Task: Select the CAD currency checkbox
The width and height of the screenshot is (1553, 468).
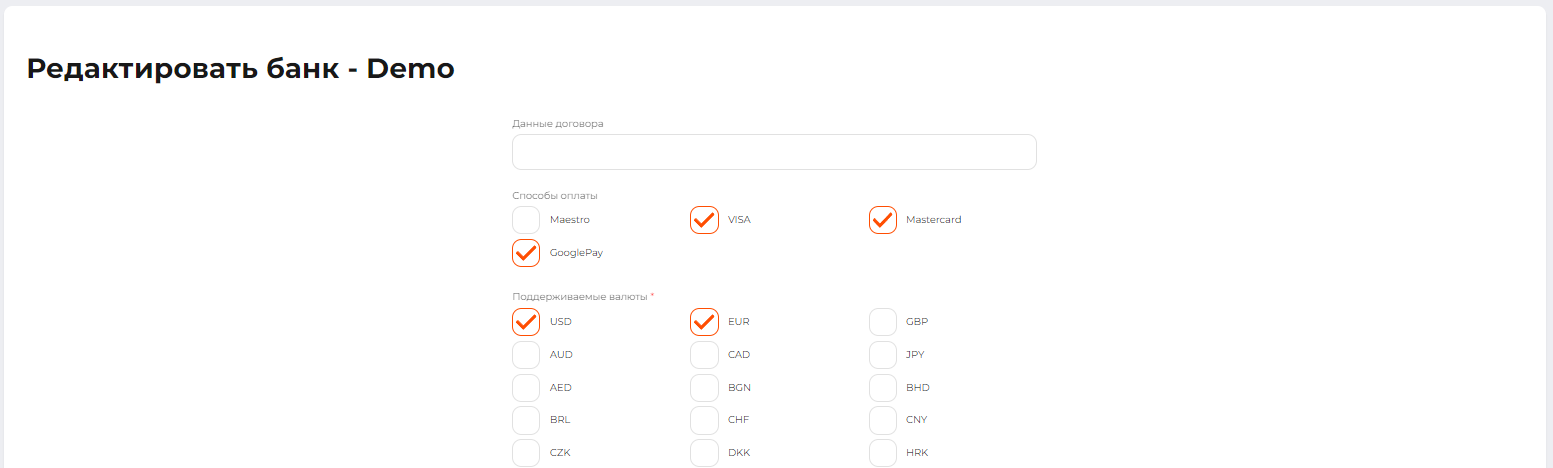Action: pyautogui.click(x=704, y=355)
